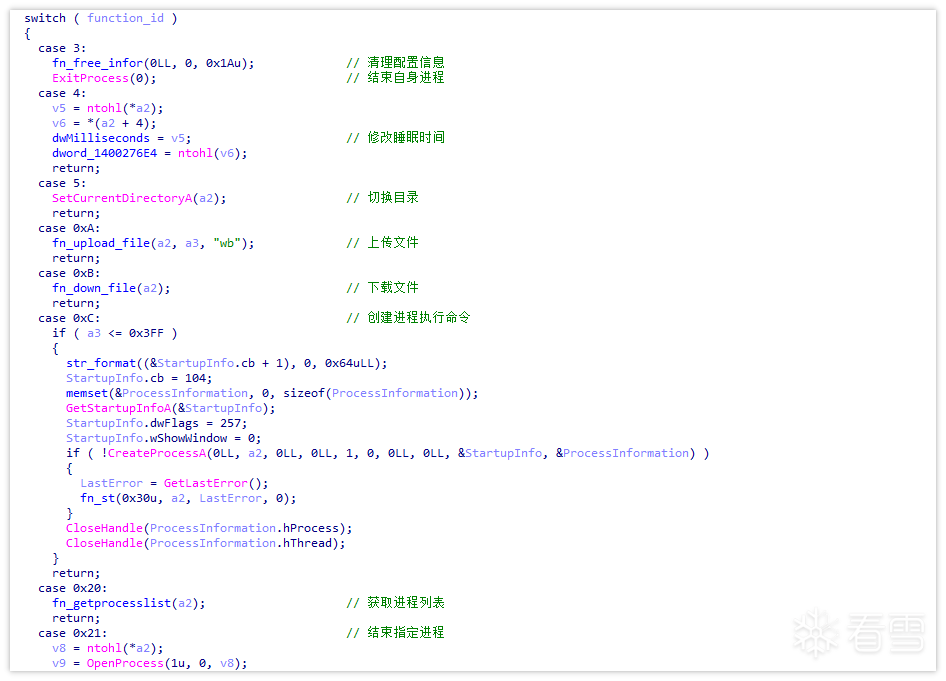
Task: Click CloseHandle for ProcessInformation.hThread
Action: coord(206,543)
